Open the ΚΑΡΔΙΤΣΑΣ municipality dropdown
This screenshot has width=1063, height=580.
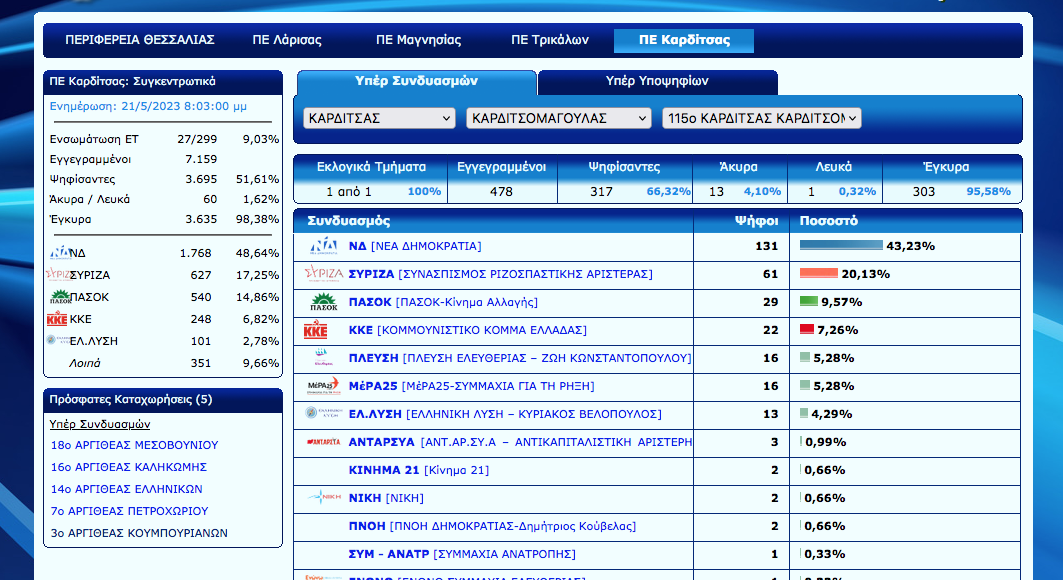point(379,118)
